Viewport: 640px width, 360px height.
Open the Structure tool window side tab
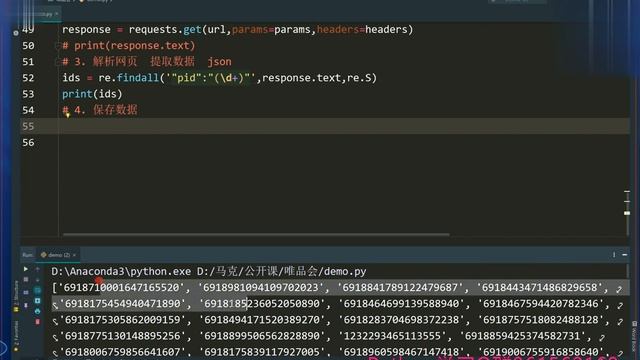pos(16,296)
